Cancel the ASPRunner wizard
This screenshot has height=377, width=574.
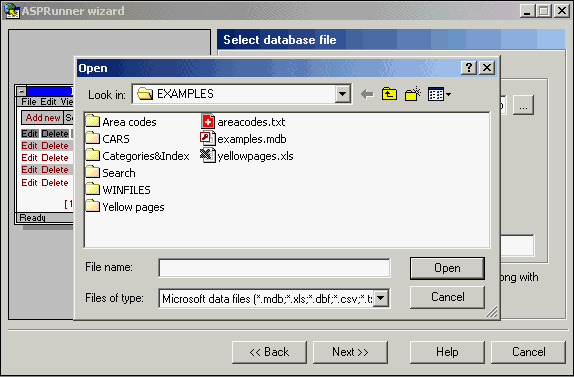coord(529,352)
